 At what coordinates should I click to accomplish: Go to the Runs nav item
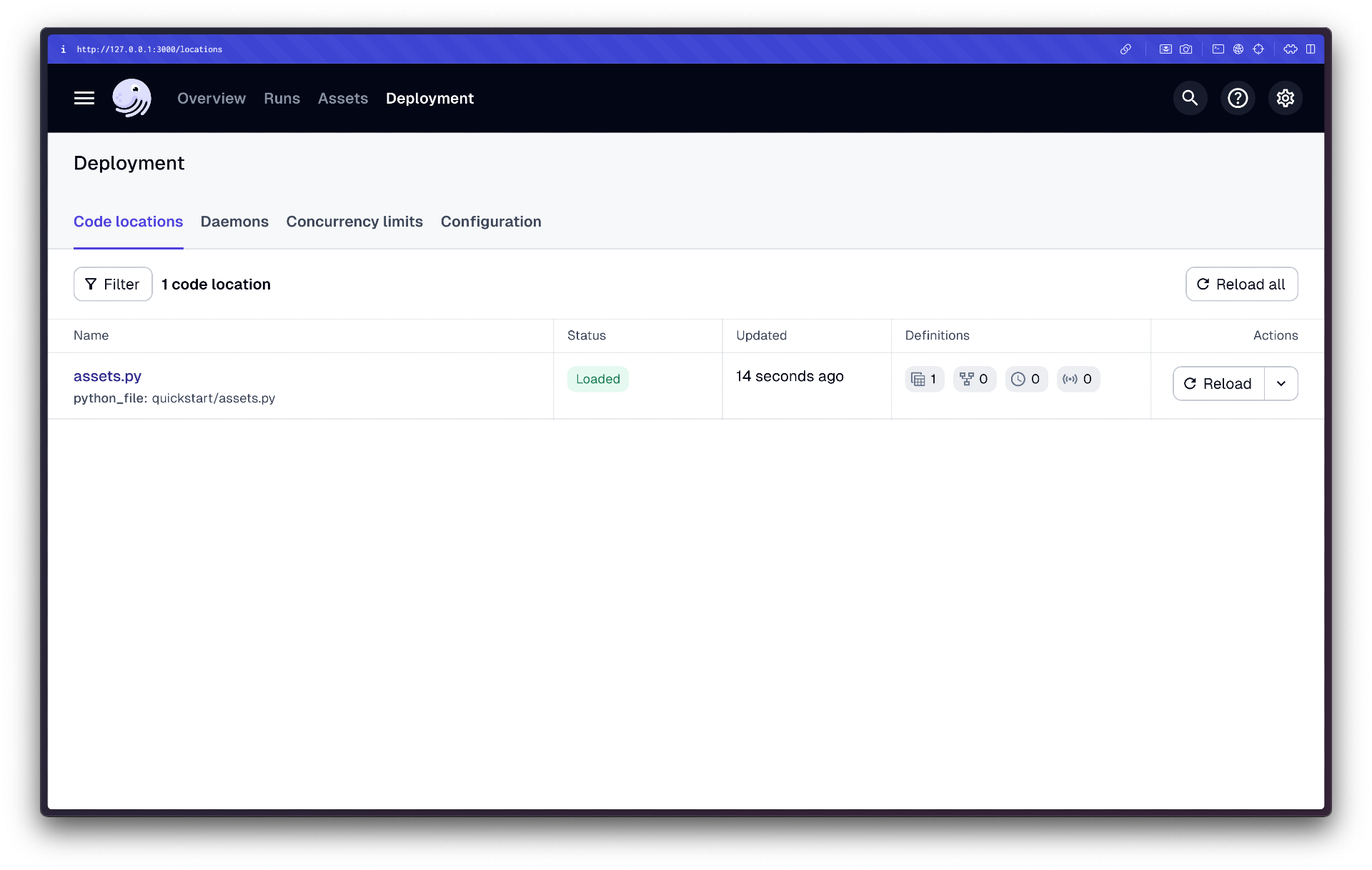[x=282, y=99]
